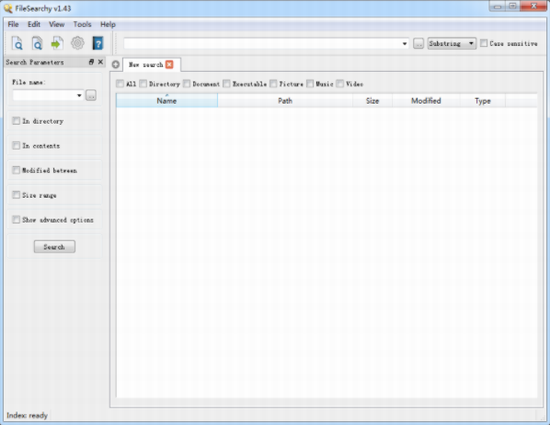Close the New search tab
Viewport: 550px width, 425px height.
pos(169,64)
